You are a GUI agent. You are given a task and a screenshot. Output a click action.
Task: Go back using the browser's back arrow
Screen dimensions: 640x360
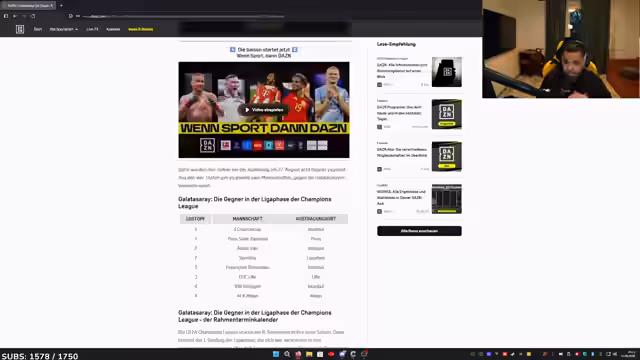(15, 16)
